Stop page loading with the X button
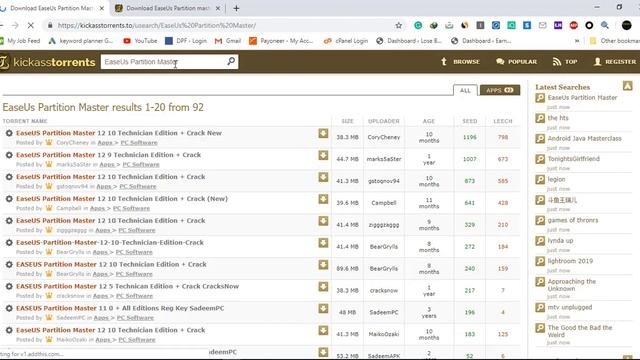The width and height of the screenshot is (640, 360). coord(31,25)
